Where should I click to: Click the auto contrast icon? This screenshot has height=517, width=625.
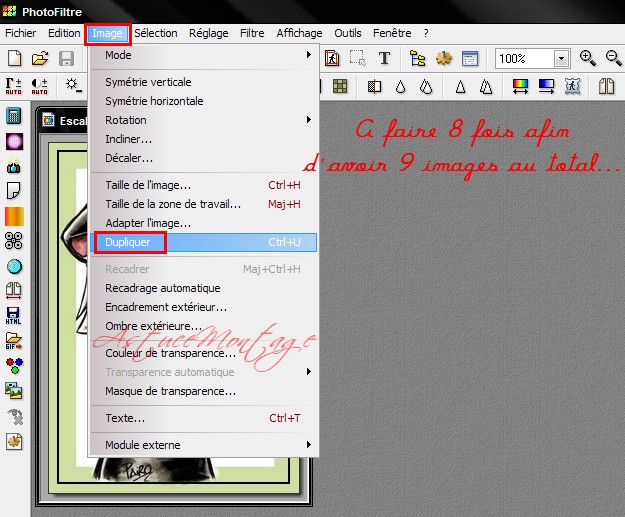pyautogui.click(x=39, y=86)
